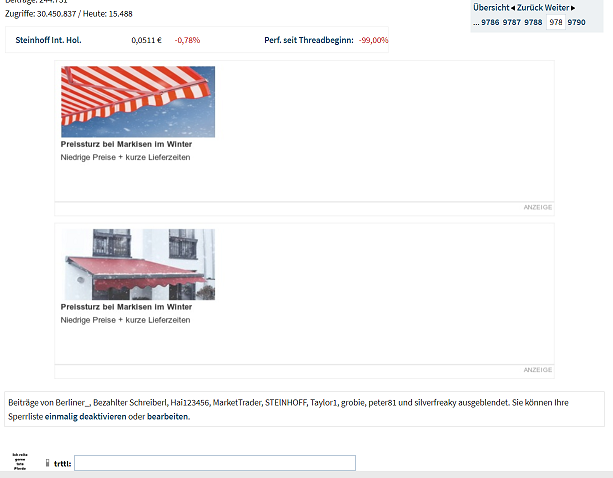
Task: Open the red striped awning ad image
Action: point(138,102)
